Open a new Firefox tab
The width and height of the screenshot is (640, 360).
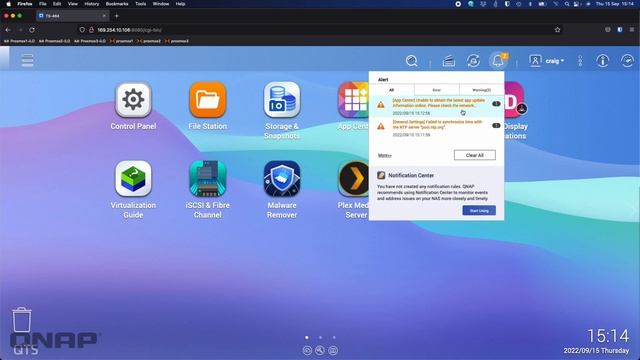click(117, 16)
